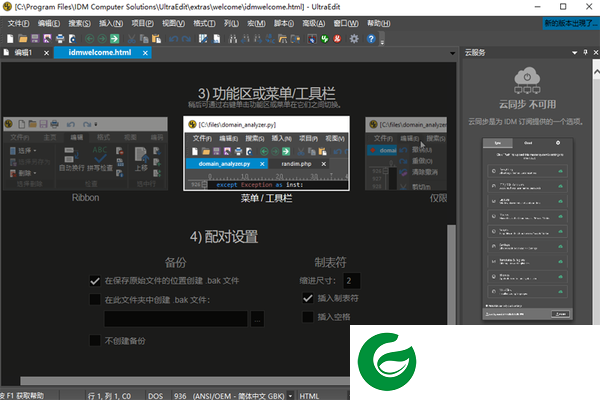600x400 pixels.
Task: Click the Paste clipboard icon
Action: 156,39
